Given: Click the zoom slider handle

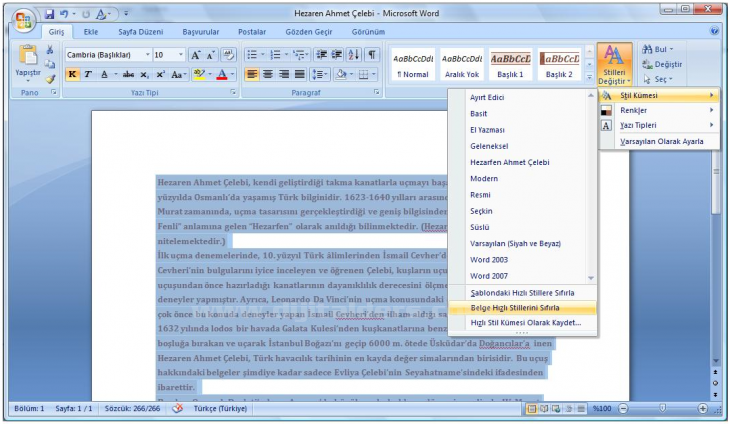Looking at the screenshot, I should 662,408.
